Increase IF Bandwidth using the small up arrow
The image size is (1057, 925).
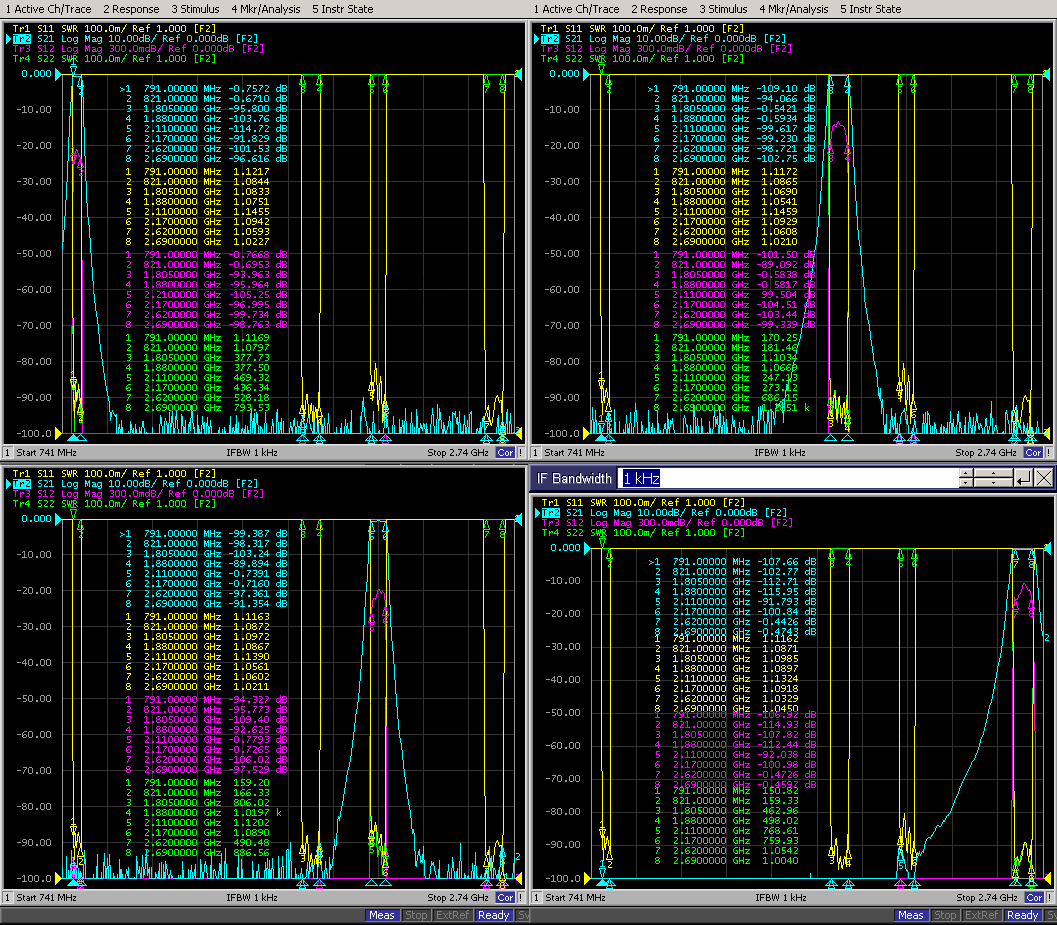pyautogui.click(x=965, y=474)
